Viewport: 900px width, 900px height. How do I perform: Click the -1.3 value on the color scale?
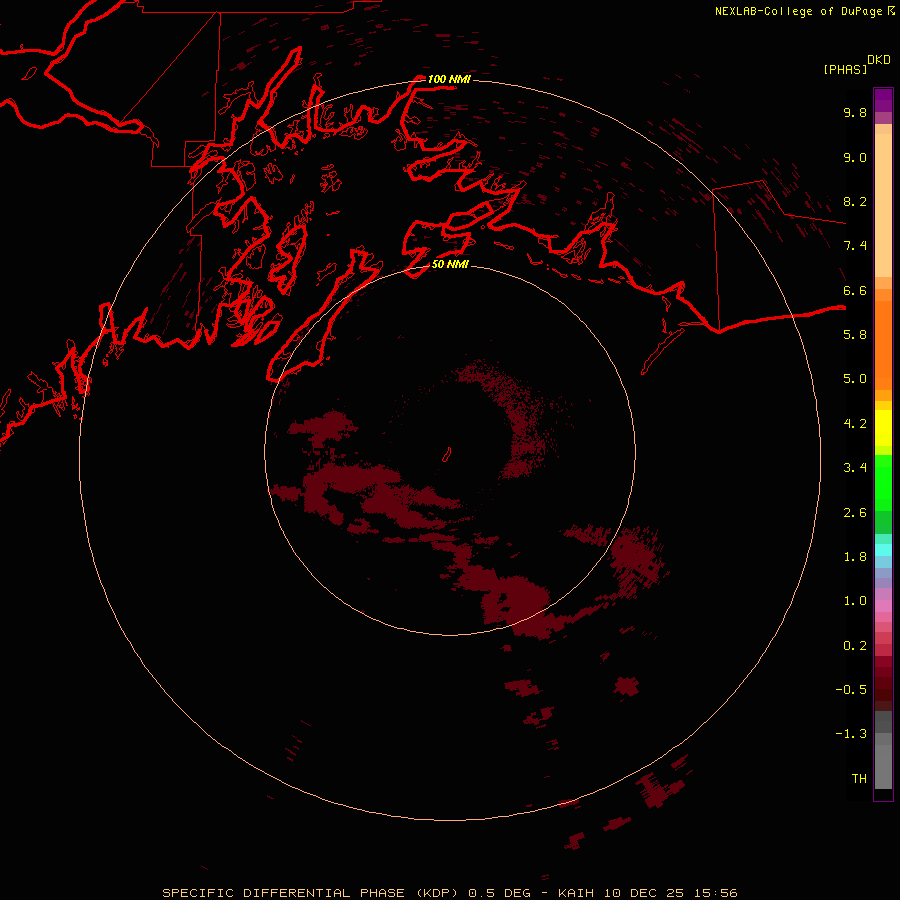coord(851,734)
